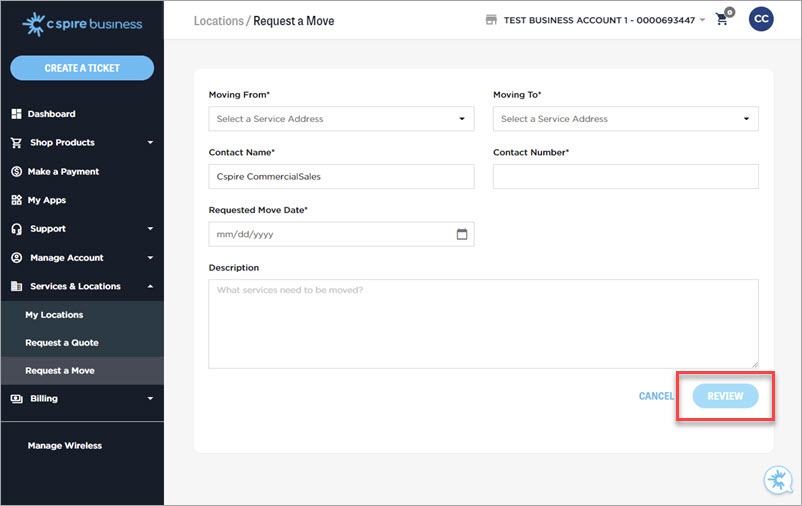Click the My Apps icon
This screenshot has height=506, width=802.
tap(16, 200)
